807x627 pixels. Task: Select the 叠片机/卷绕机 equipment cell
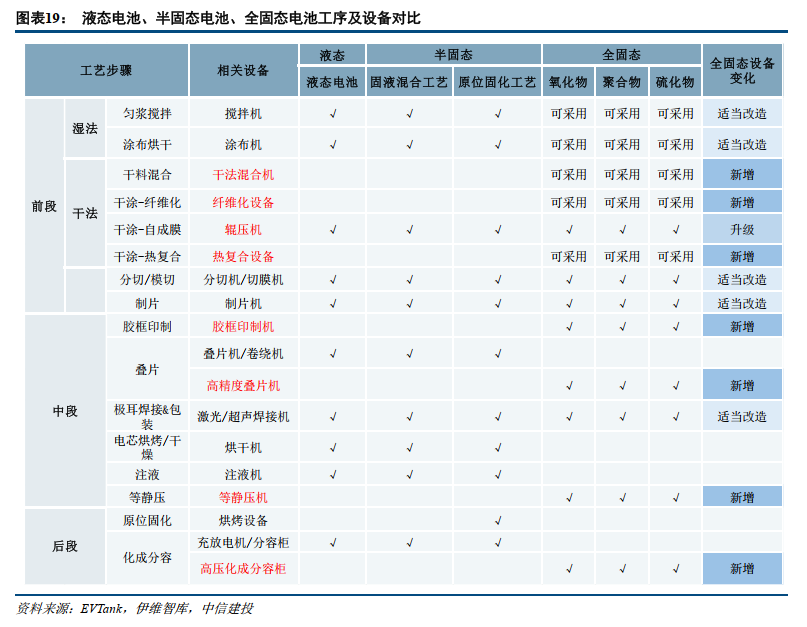243,353
